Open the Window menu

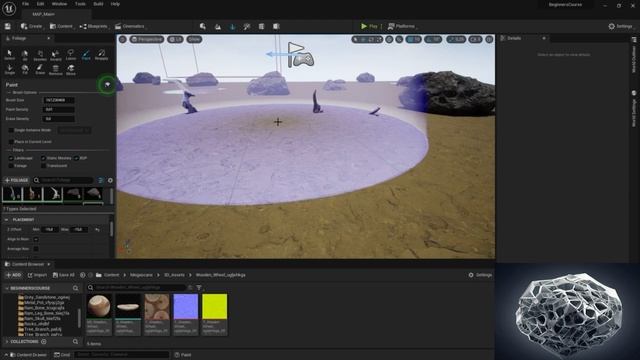point(60,4)
